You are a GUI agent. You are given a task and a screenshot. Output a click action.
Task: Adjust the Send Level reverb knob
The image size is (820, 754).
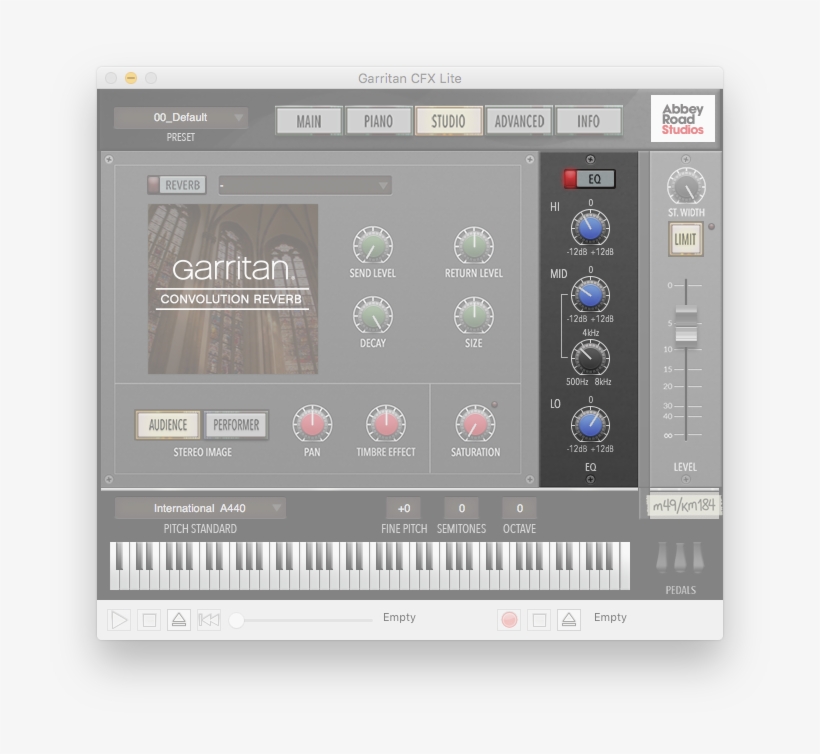[373, 243]
